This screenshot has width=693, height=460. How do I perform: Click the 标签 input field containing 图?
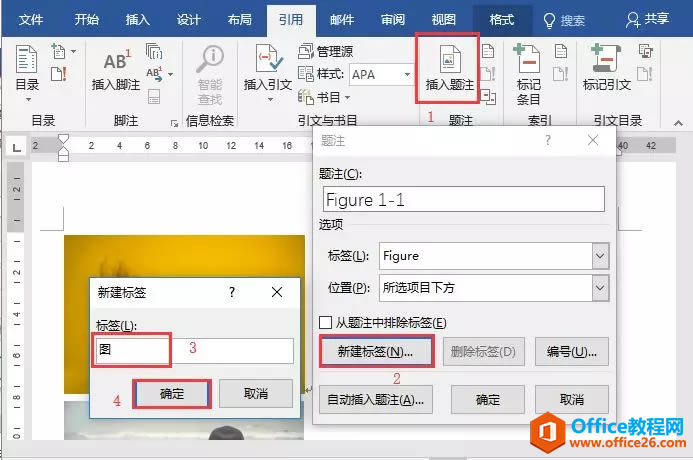(x=194, y=350)
